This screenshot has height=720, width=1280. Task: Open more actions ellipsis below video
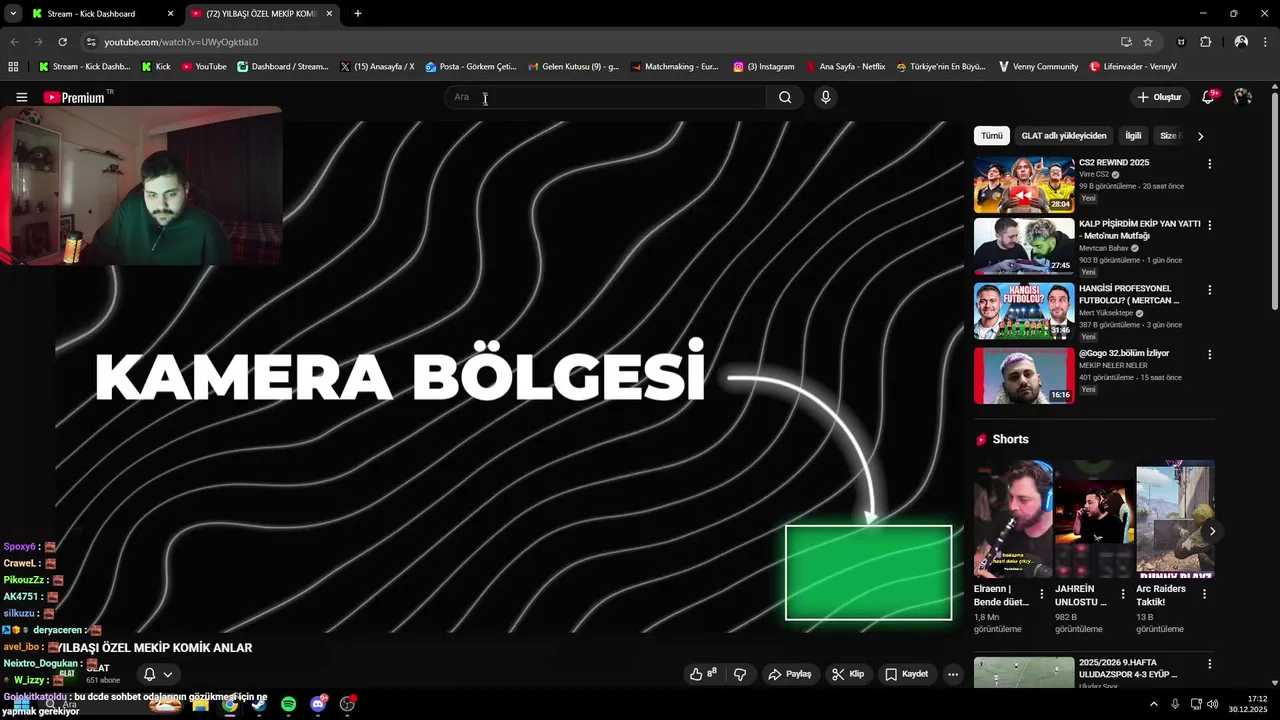click(x=953, y=674)
